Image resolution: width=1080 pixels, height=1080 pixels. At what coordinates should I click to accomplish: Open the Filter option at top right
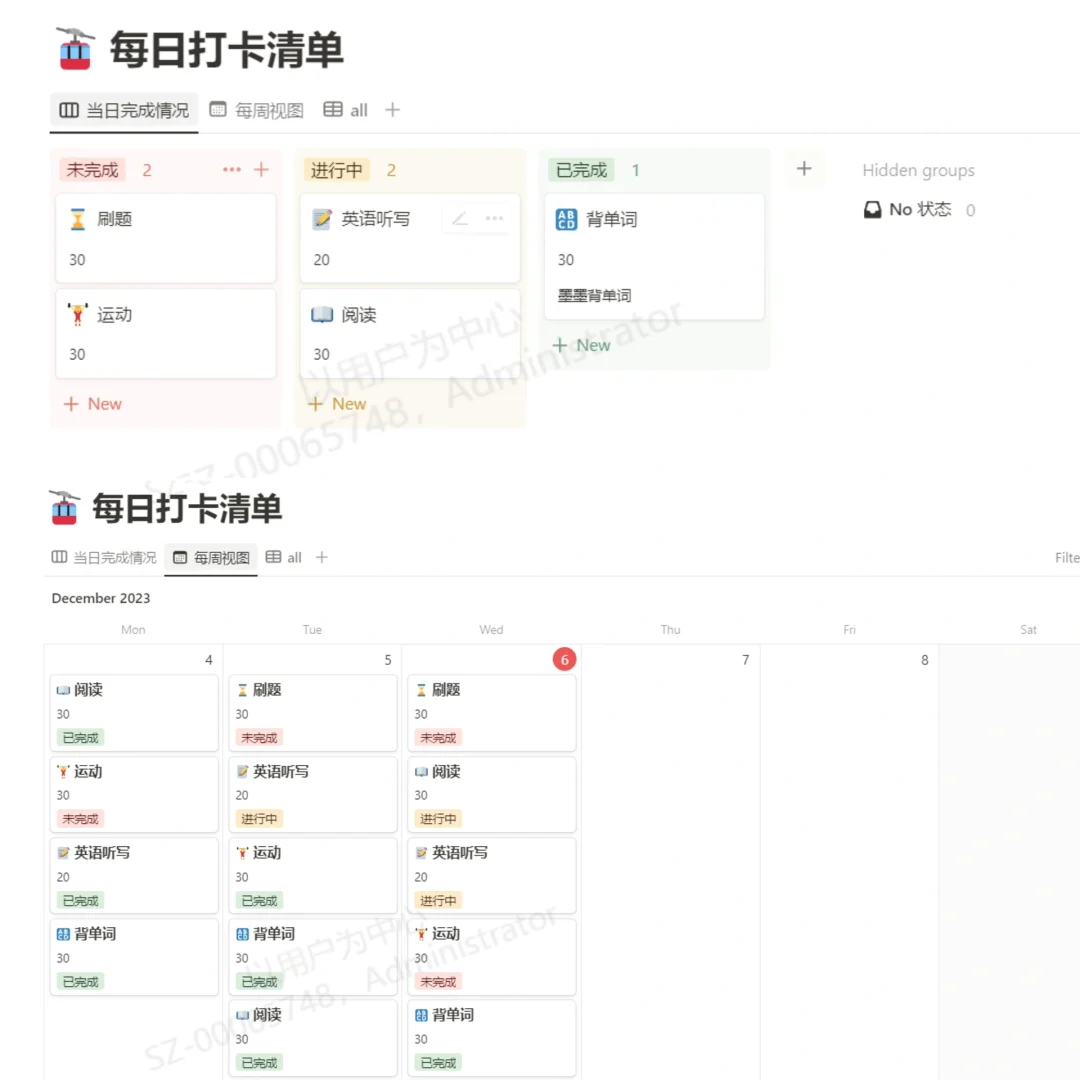click(1066, 557)
